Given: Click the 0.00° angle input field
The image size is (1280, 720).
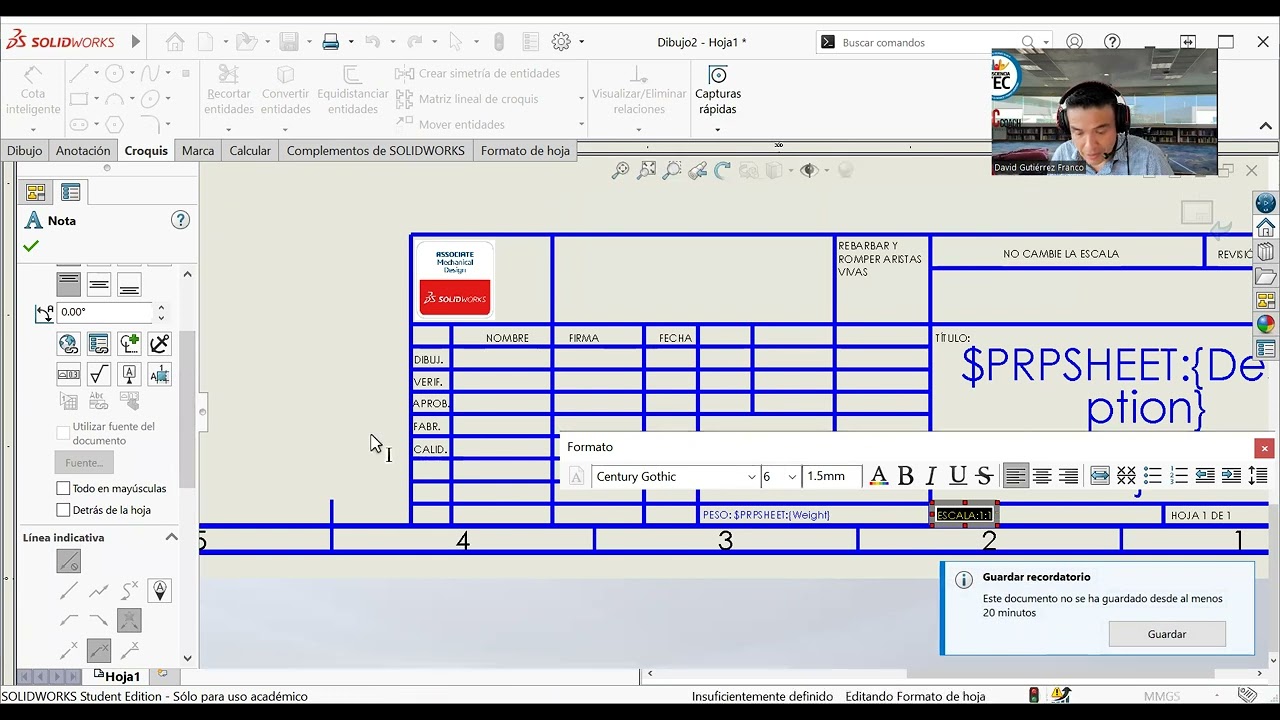Looking at the screenshot, I should point(105,312).
